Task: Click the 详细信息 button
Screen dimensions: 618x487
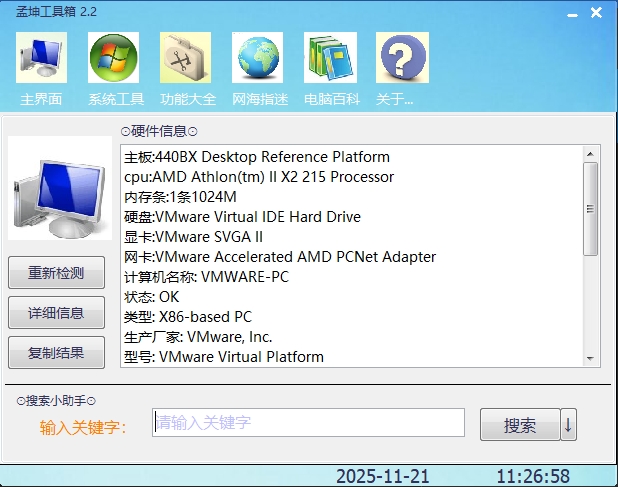Action: [56, 313]
